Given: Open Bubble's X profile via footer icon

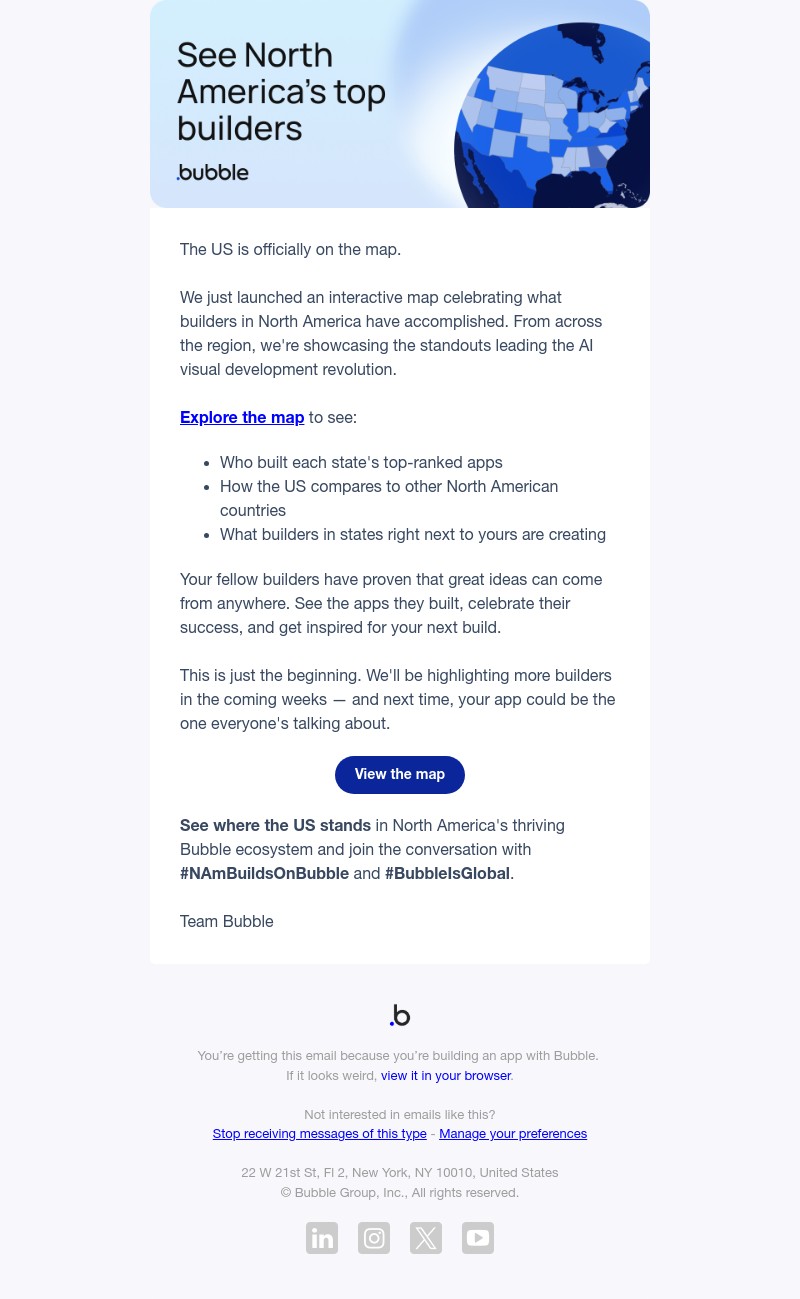Looking at the screenshot, I should [x=426, y=1238].
